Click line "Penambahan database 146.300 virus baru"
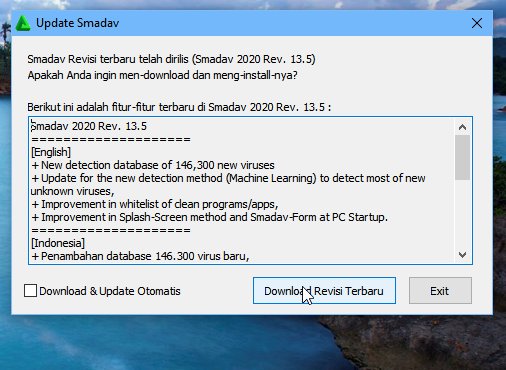The height and width of the screenshot is (370, 506). click(x=140, y=256)
